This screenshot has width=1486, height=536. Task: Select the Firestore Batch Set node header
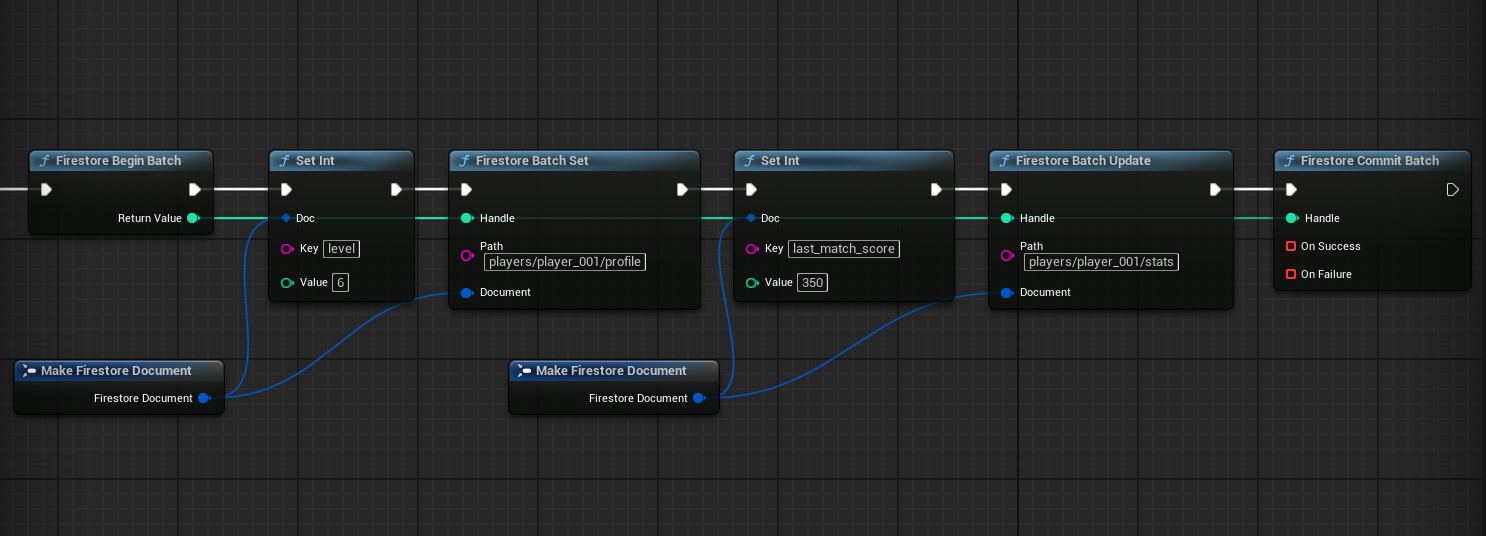[x=531, y=161]
